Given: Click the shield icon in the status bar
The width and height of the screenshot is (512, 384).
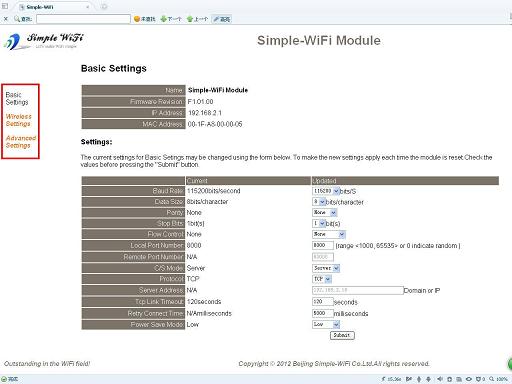Looking at the screenshot, I should 478,379.
